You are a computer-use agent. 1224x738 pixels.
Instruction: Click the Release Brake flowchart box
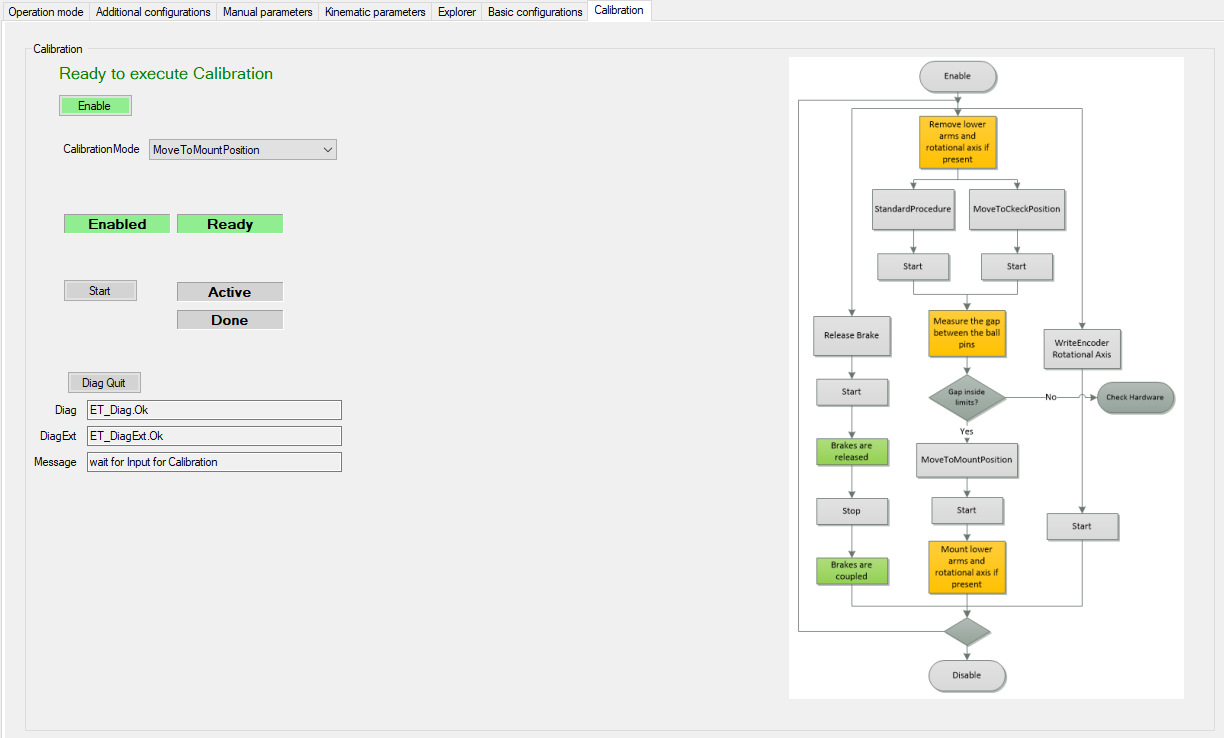point(851,335)
